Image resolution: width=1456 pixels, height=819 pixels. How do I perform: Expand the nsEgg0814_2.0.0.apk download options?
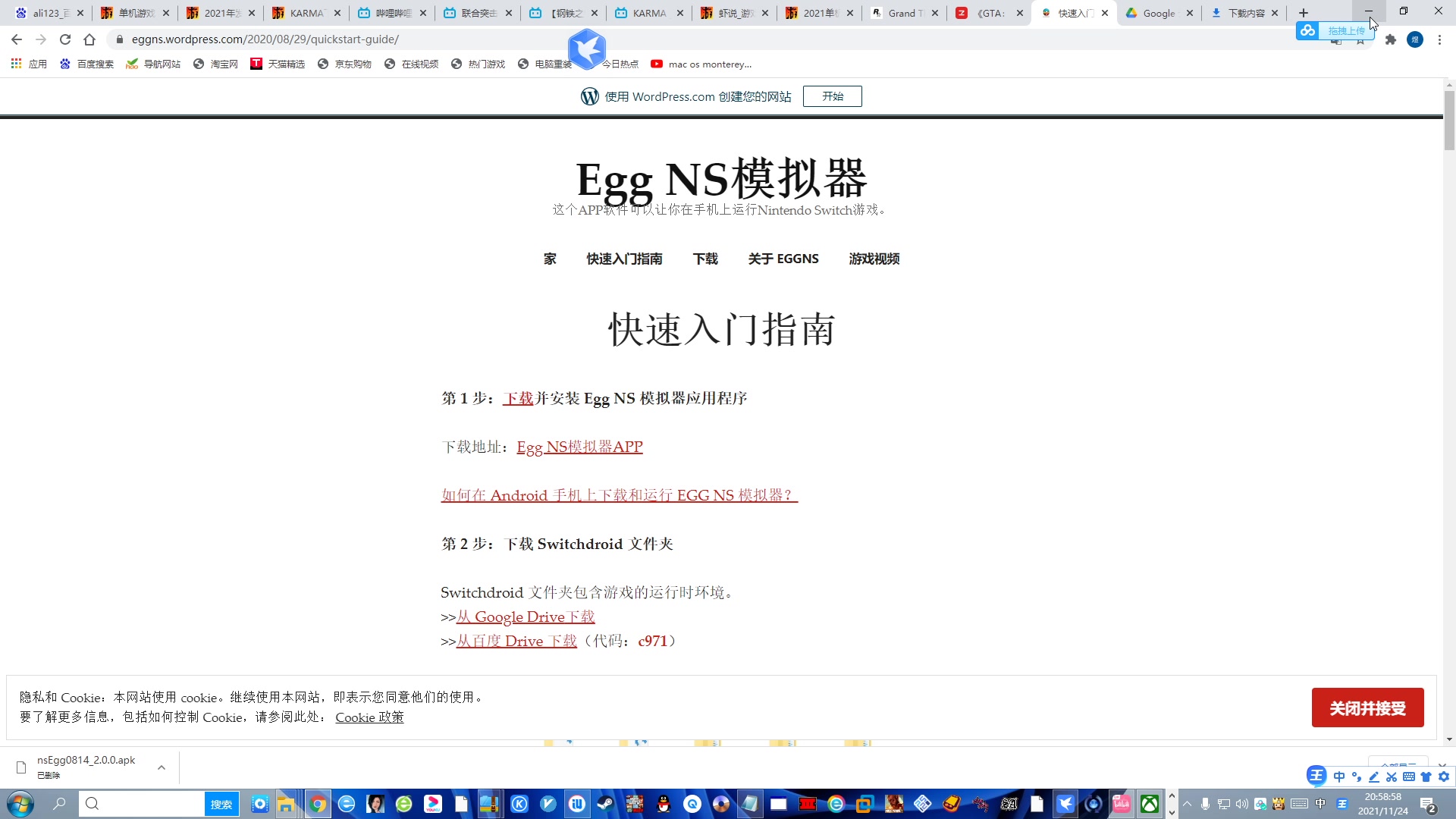161,767
